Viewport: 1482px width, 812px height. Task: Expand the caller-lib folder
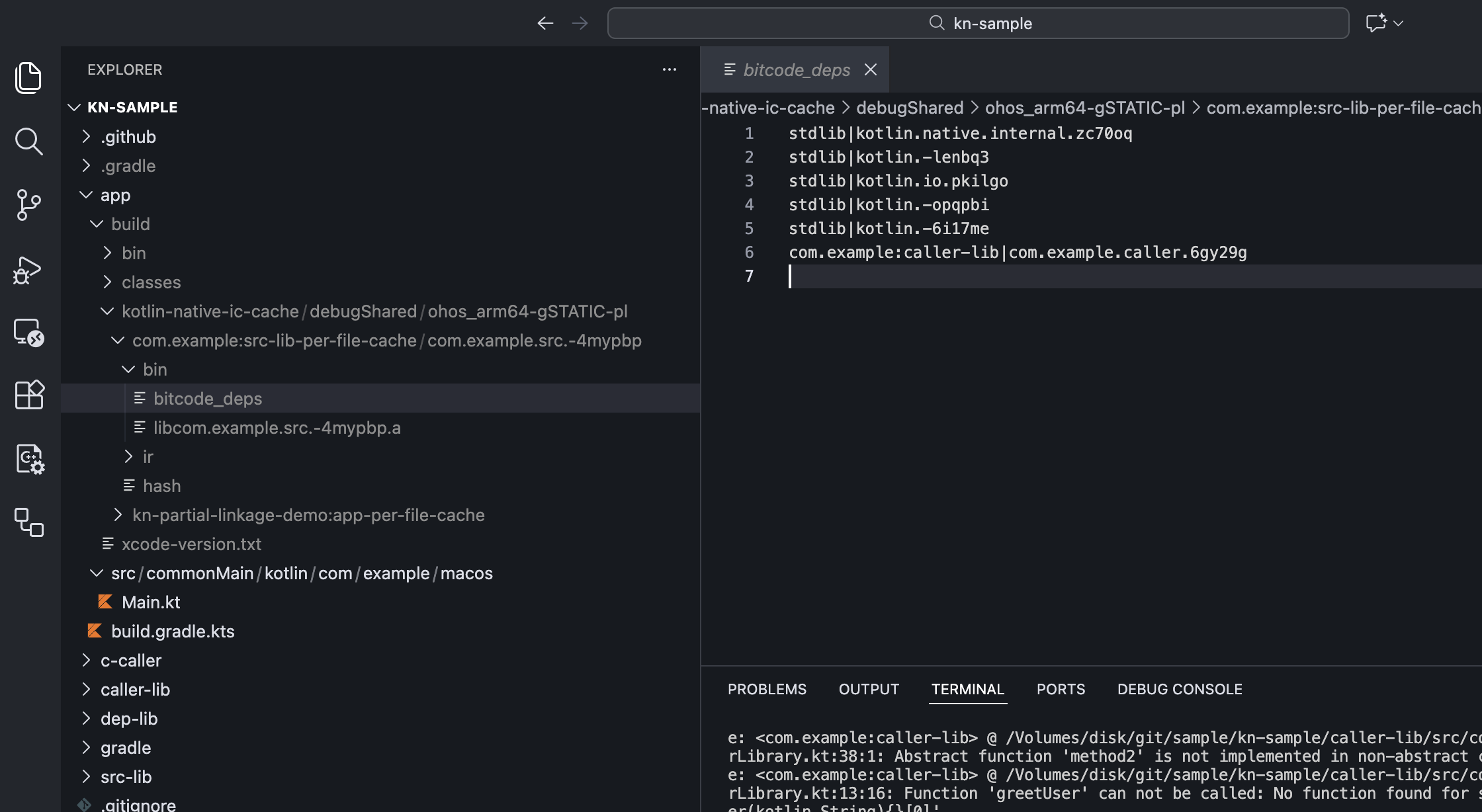coord(135,690)
